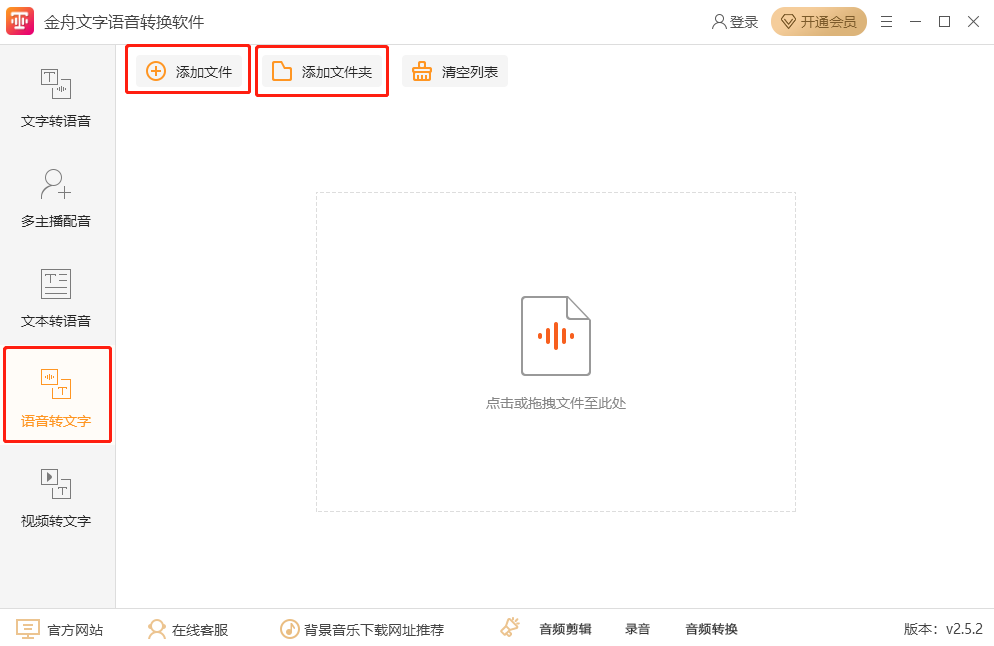Select the 语音转文字 sidebar tab

click(x=58, y=394)
